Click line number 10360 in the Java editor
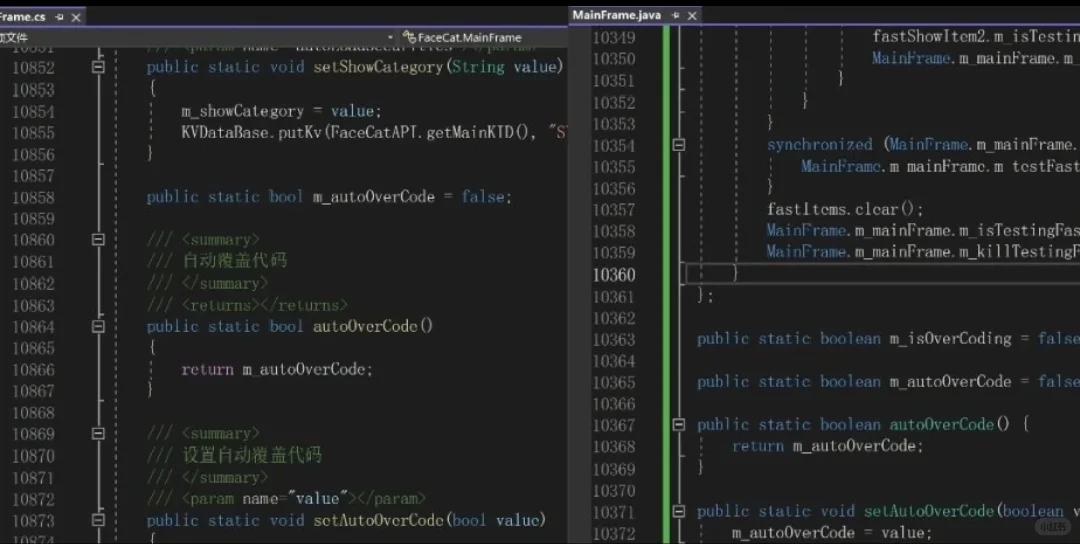1080x544 pixels. [x=614, y=275]
